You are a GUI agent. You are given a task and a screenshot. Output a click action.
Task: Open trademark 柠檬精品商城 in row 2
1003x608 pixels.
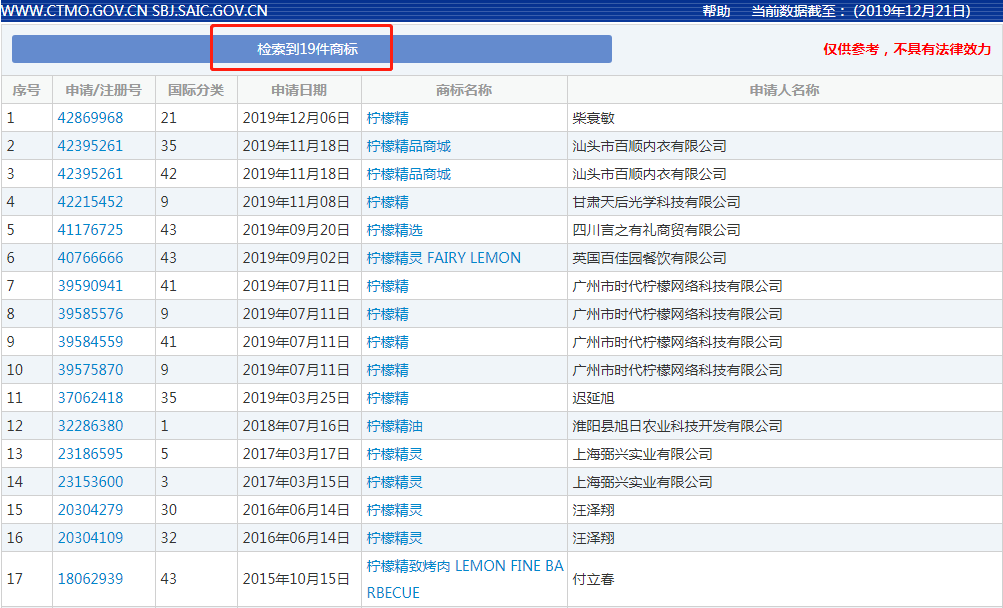click(412, 145)
